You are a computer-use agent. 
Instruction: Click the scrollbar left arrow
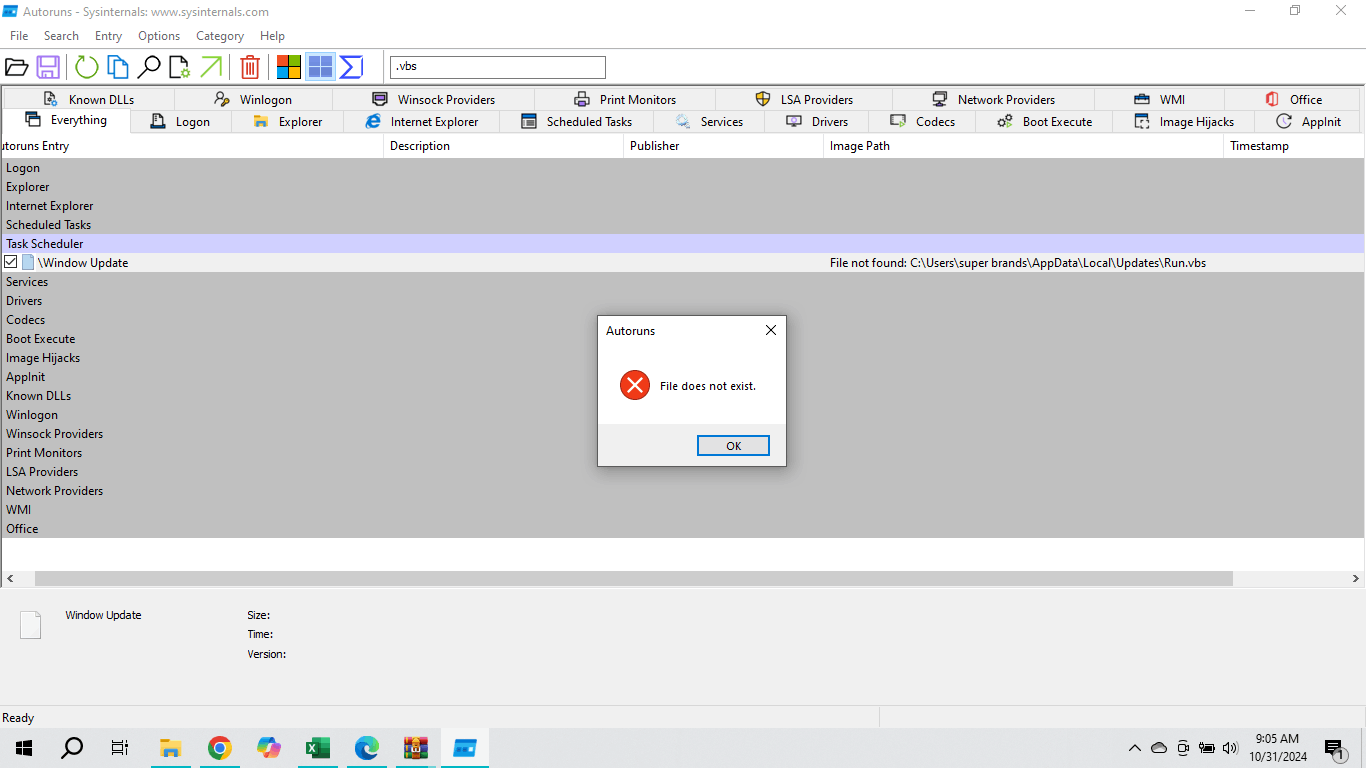coord(10,579)
